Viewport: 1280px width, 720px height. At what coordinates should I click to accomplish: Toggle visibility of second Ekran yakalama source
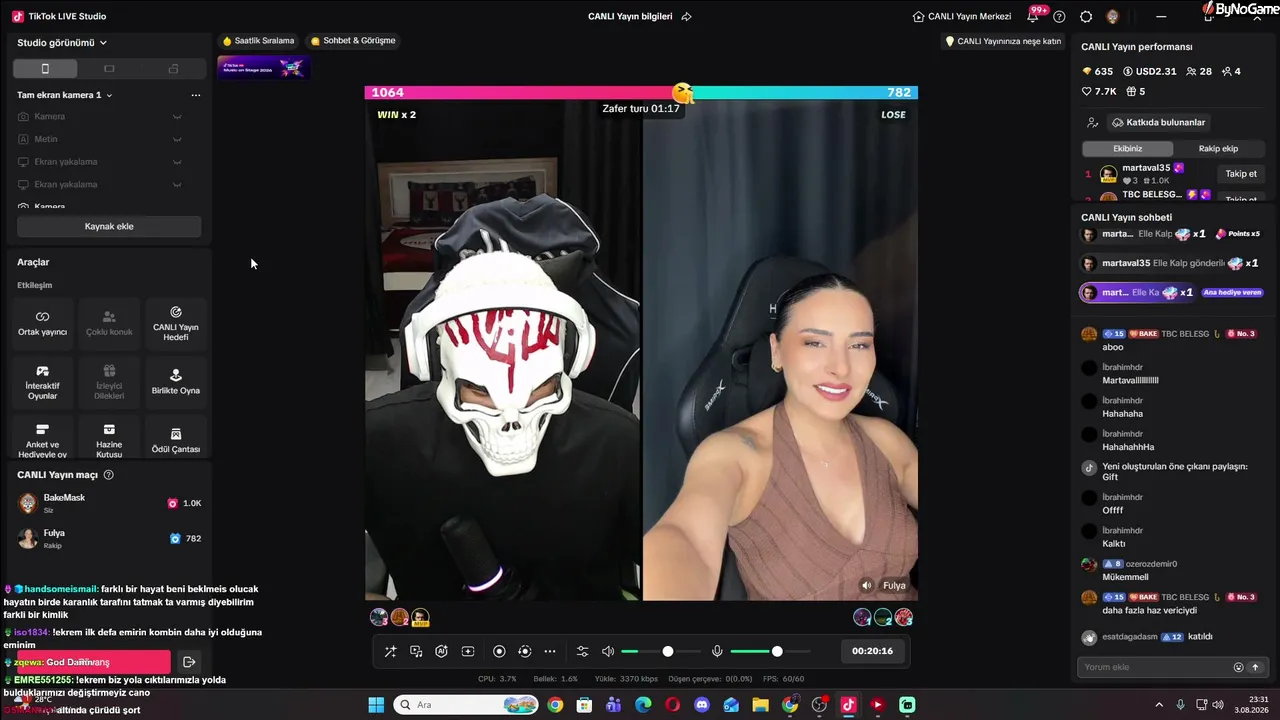(x=177, y=184)
